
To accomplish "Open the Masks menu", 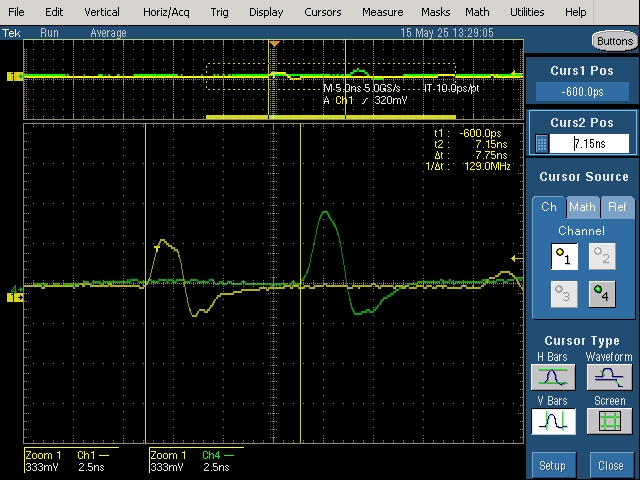I will point(436,12).
